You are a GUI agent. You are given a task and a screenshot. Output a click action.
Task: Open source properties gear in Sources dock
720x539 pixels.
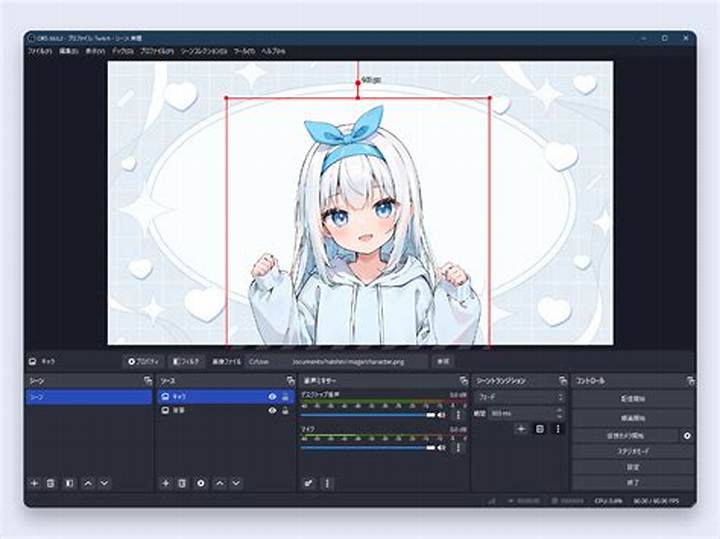(x=201, y=483)
